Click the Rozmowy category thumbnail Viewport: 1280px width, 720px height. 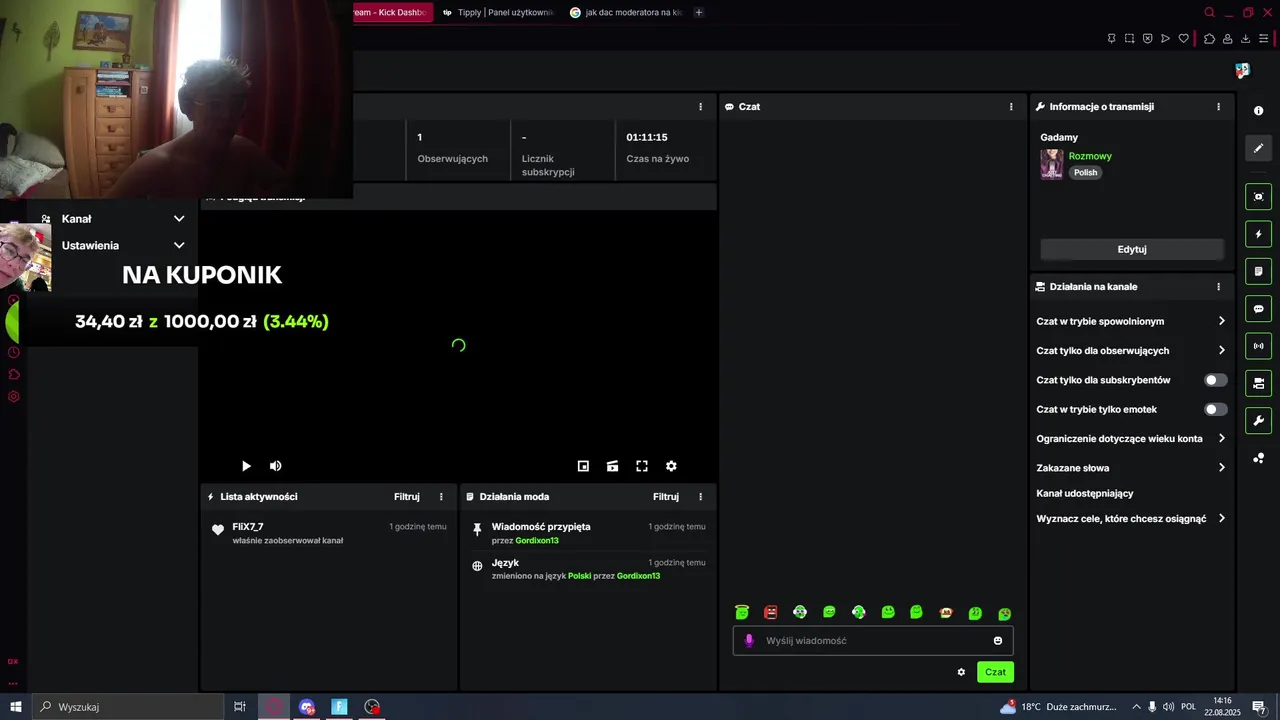(1052, 164)
